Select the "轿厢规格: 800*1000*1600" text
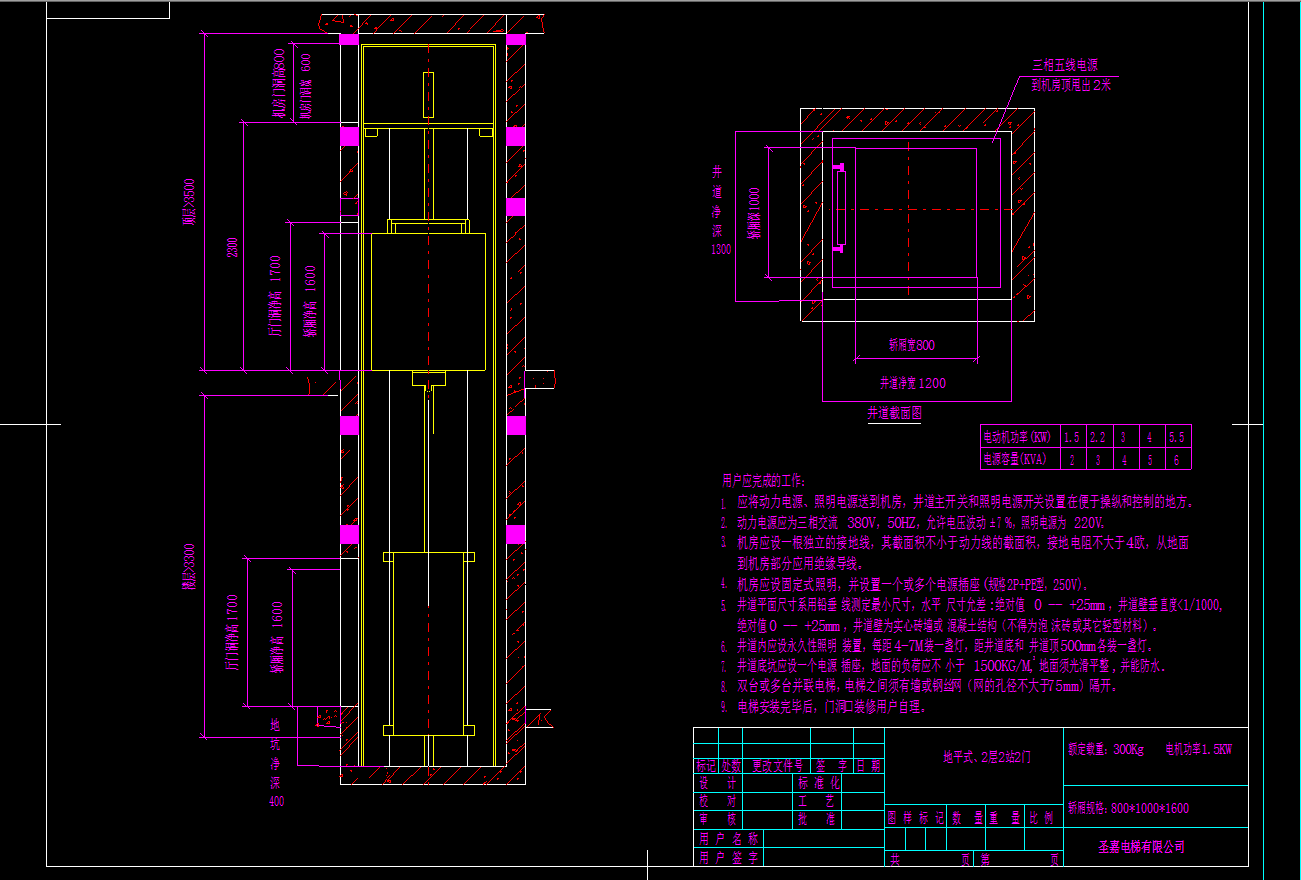 coord(1128,808)
